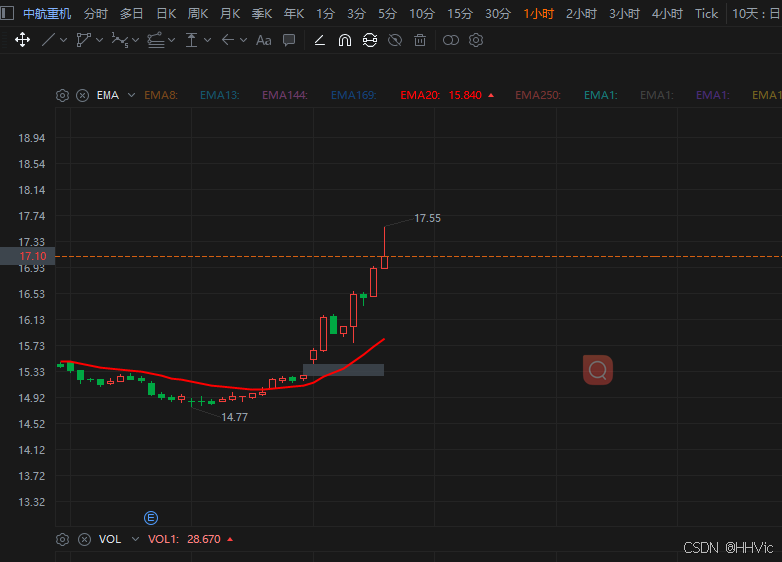Select the arrow mark tool
This screenshot has height=562, width=782.
pyautogui.click(x=227, y=40)
